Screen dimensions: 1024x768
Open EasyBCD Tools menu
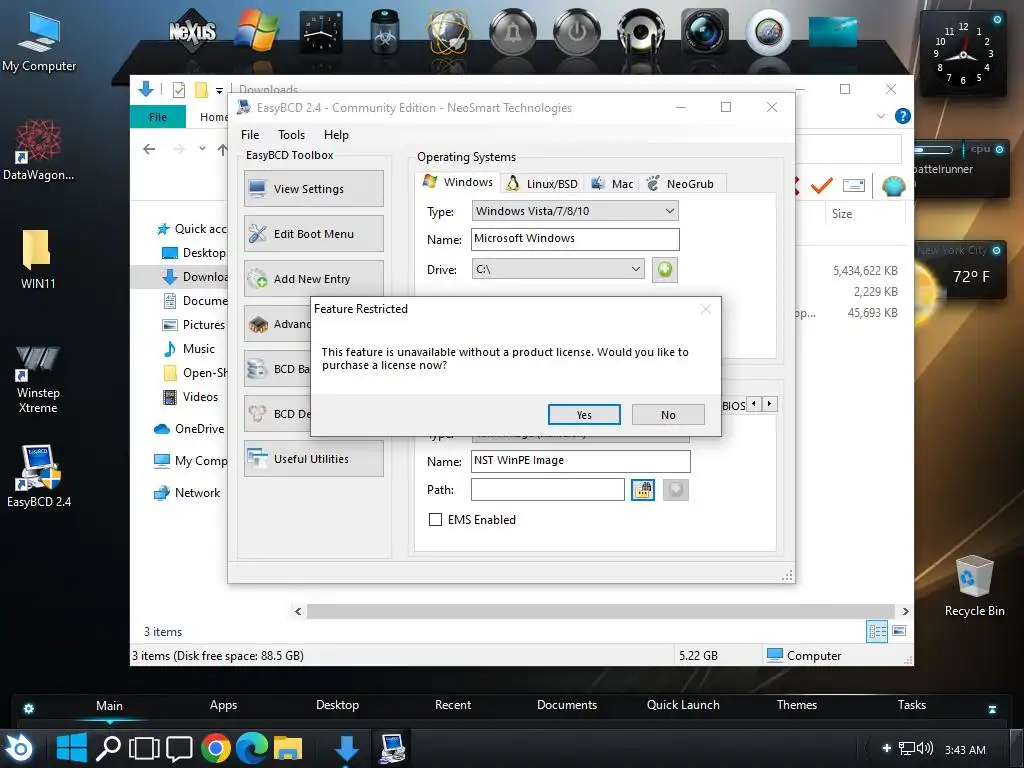[x=291, y=135]
